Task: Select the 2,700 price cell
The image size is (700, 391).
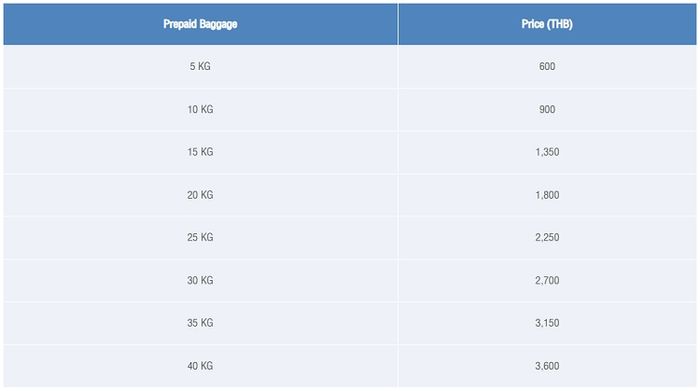Action: (x=547, y=280)
